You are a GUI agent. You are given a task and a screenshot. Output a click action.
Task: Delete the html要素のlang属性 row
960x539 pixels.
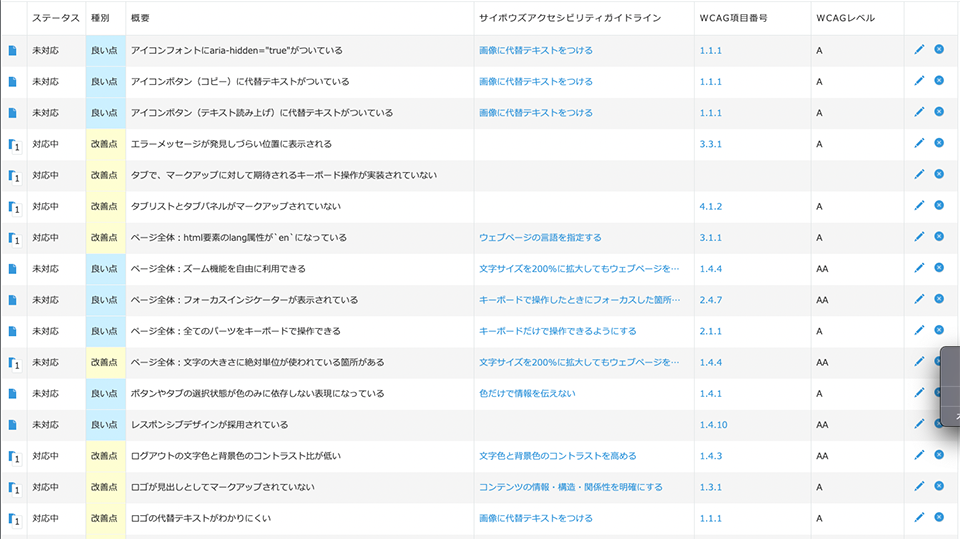click(x=939, y=236)
